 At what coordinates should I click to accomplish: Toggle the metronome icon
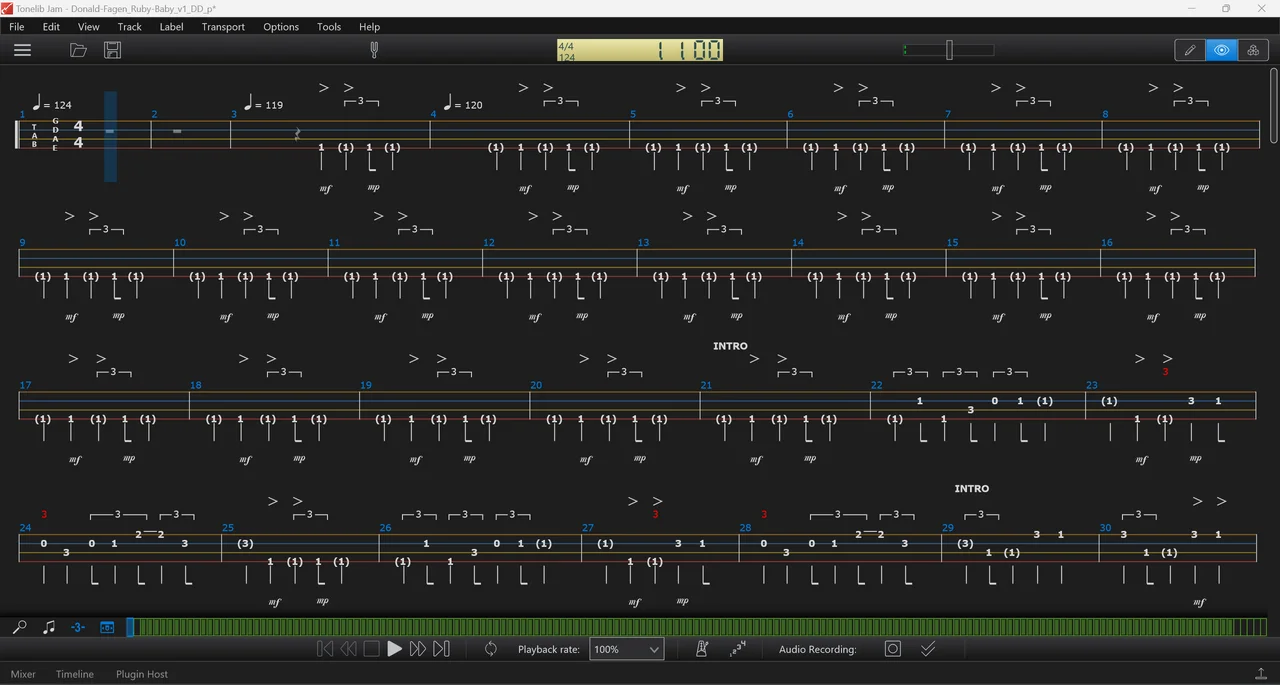(x=702, y=649)
